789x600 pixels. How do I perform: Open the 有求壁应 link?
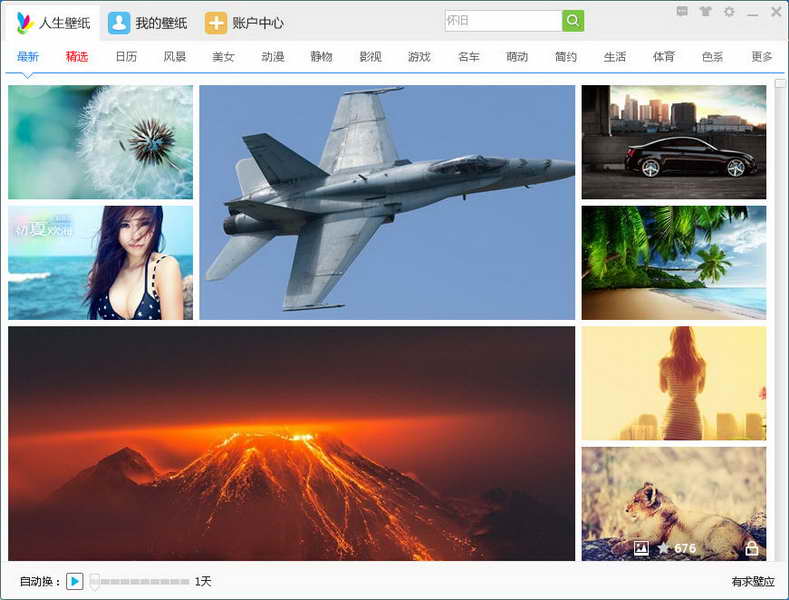[752, 581]
